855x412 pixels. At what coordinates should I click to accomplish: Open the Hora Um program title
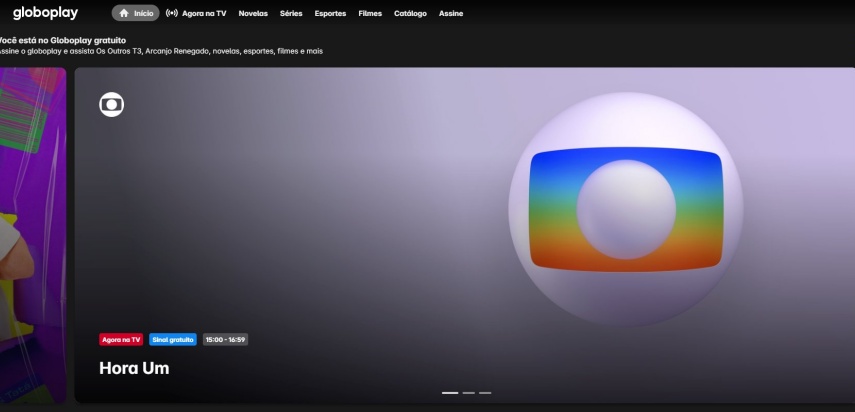[x=134, y=368]
